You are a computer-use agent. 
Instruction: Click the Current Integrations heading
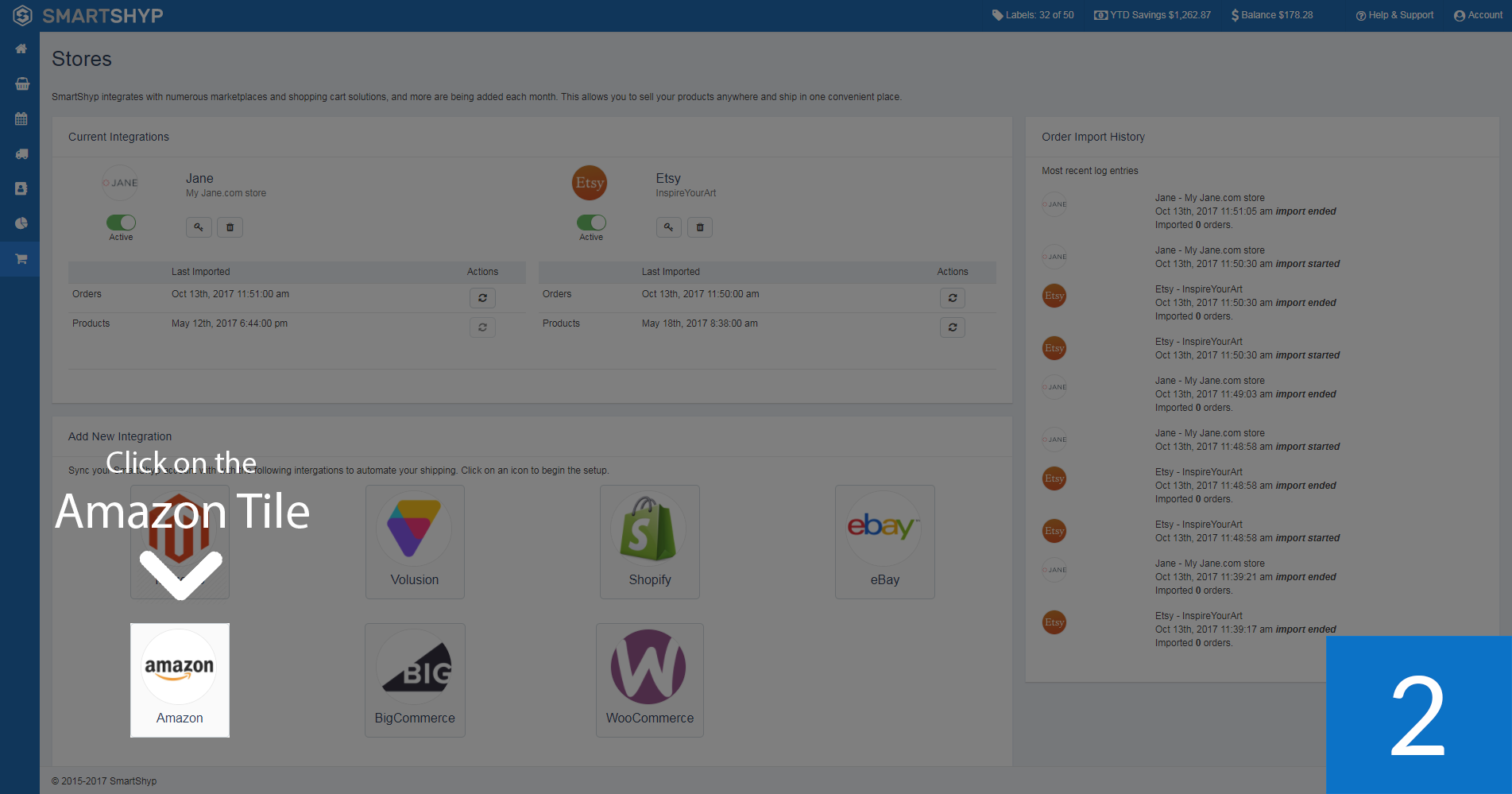(118, 137)
